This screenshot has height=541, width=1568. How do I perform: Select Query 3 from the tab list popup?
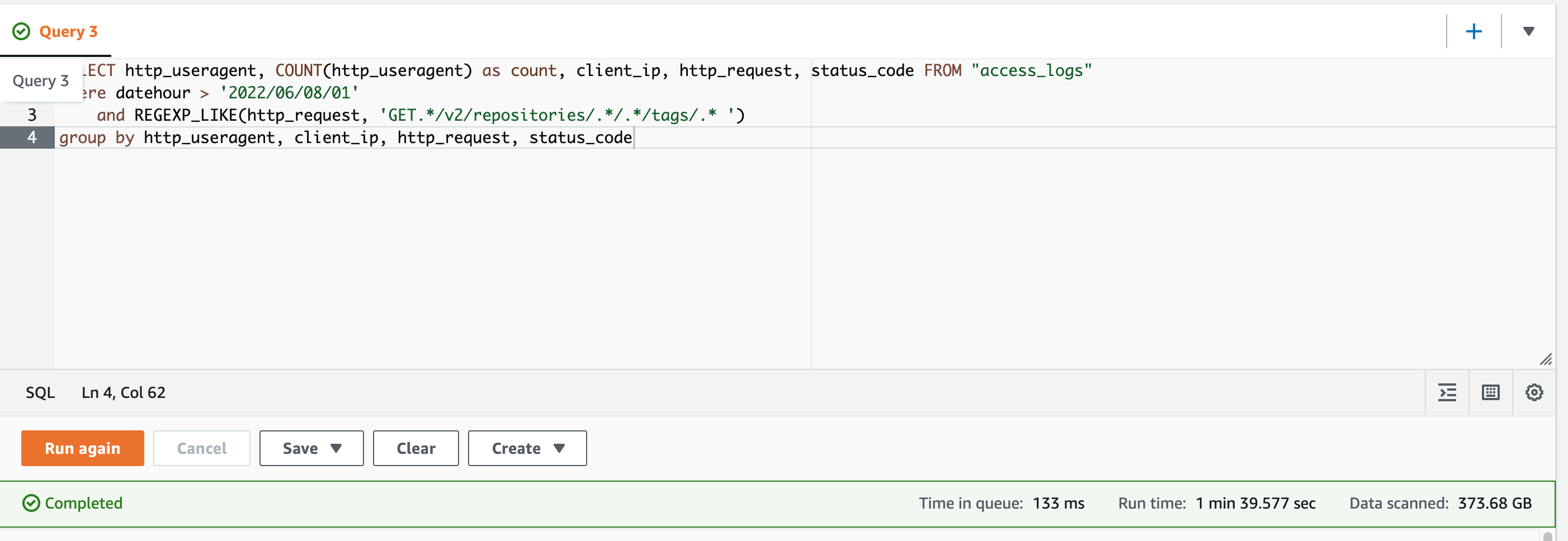tap(41, 80)
